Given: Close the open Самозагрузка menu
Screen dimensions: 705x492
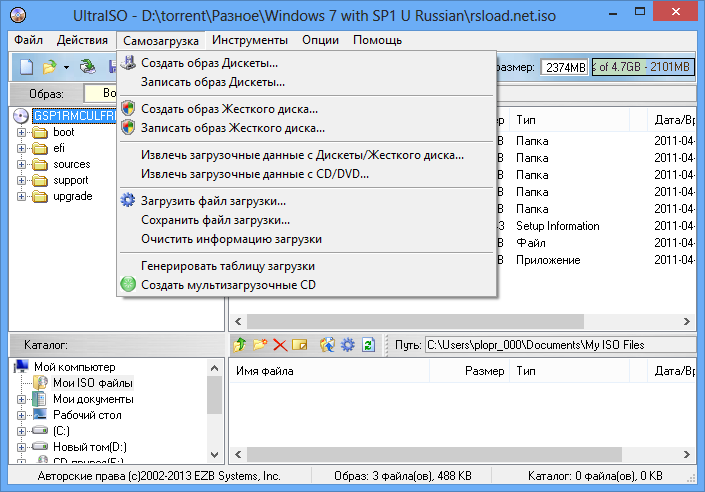Looking at the screenshot, I should 161,40.
